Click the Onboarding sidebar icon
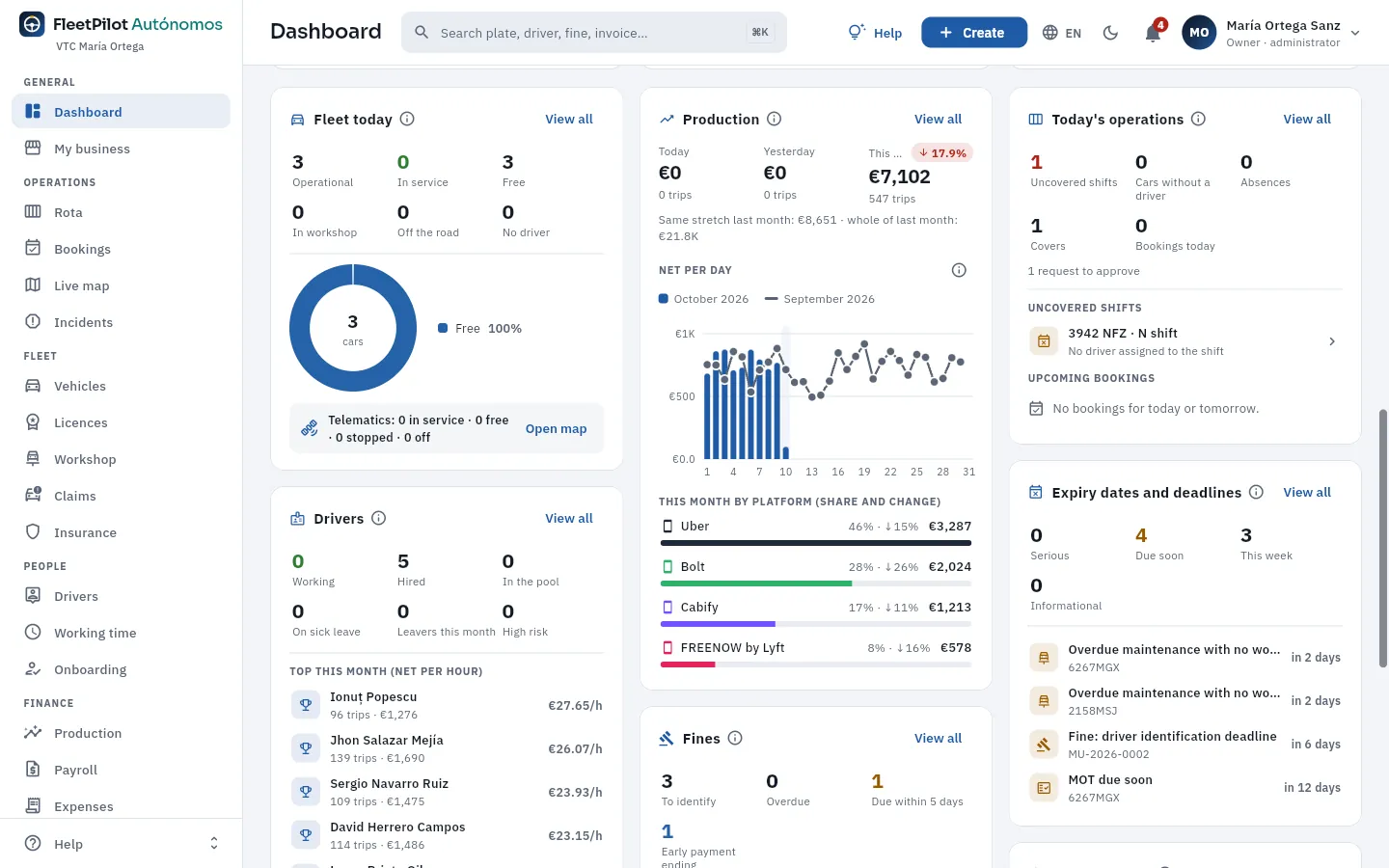The width and height of the screenshot is (1389, 868). pos(33,669)
